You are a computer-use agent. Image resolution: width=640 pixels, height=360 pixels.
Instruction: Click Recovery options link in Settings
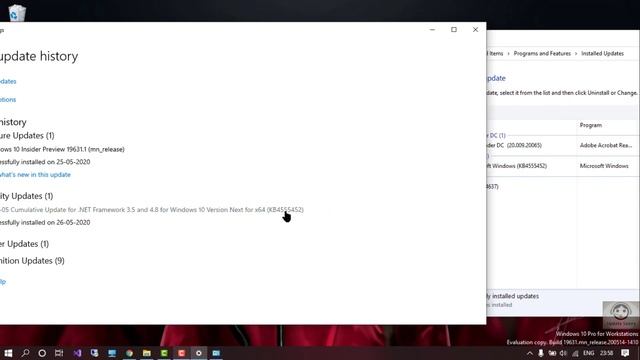pos(8,100)
